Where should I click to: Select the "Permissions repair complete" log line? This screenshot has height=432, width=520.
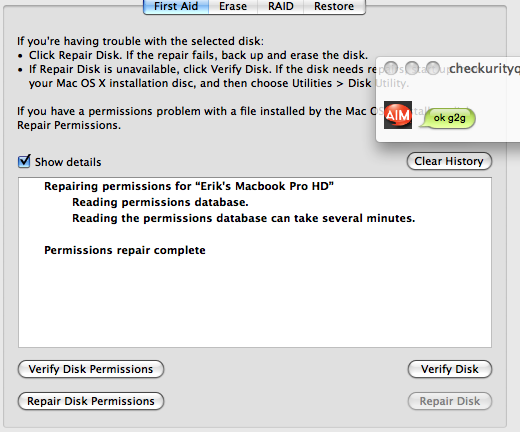click(x=125, y=250)
